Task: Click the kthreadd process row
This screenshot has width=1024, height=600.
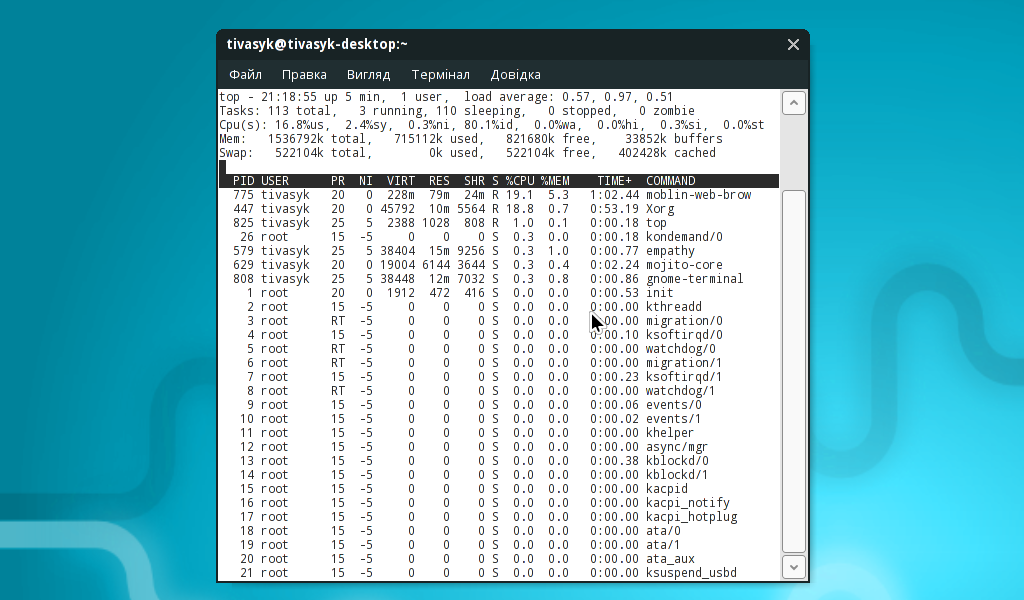Action: (499, 307)
